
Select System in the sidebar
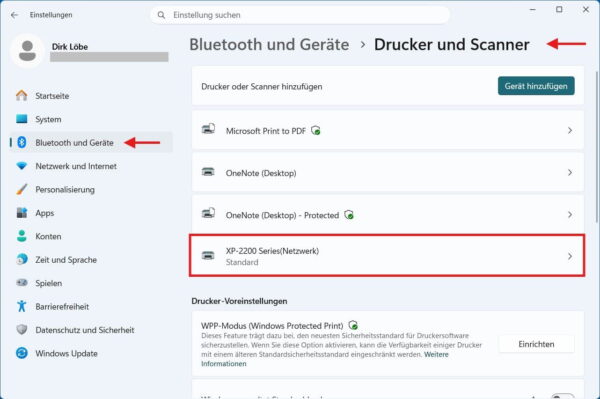point(91,119)
